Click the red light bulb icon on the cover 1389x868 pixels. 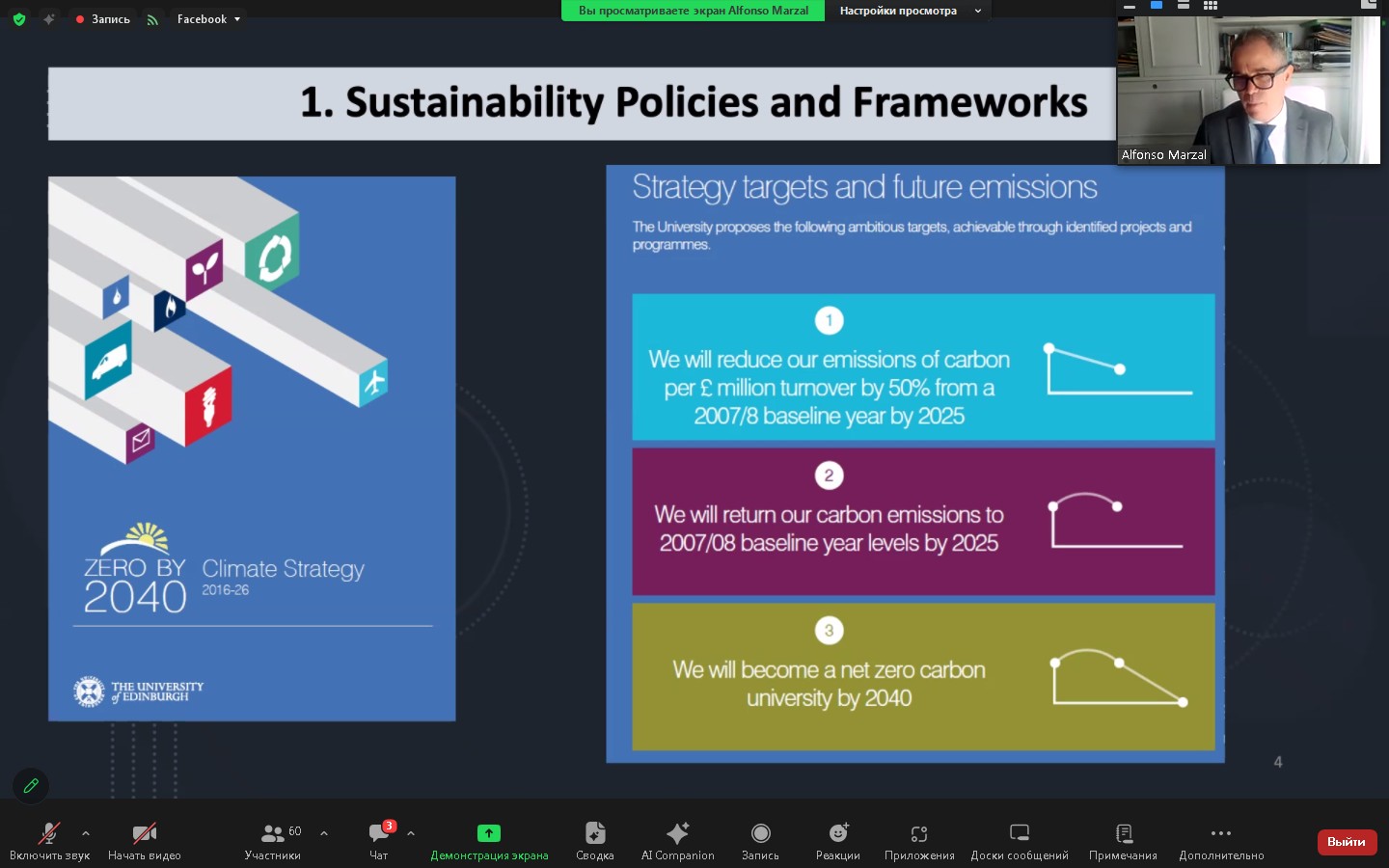pos(208,406)
